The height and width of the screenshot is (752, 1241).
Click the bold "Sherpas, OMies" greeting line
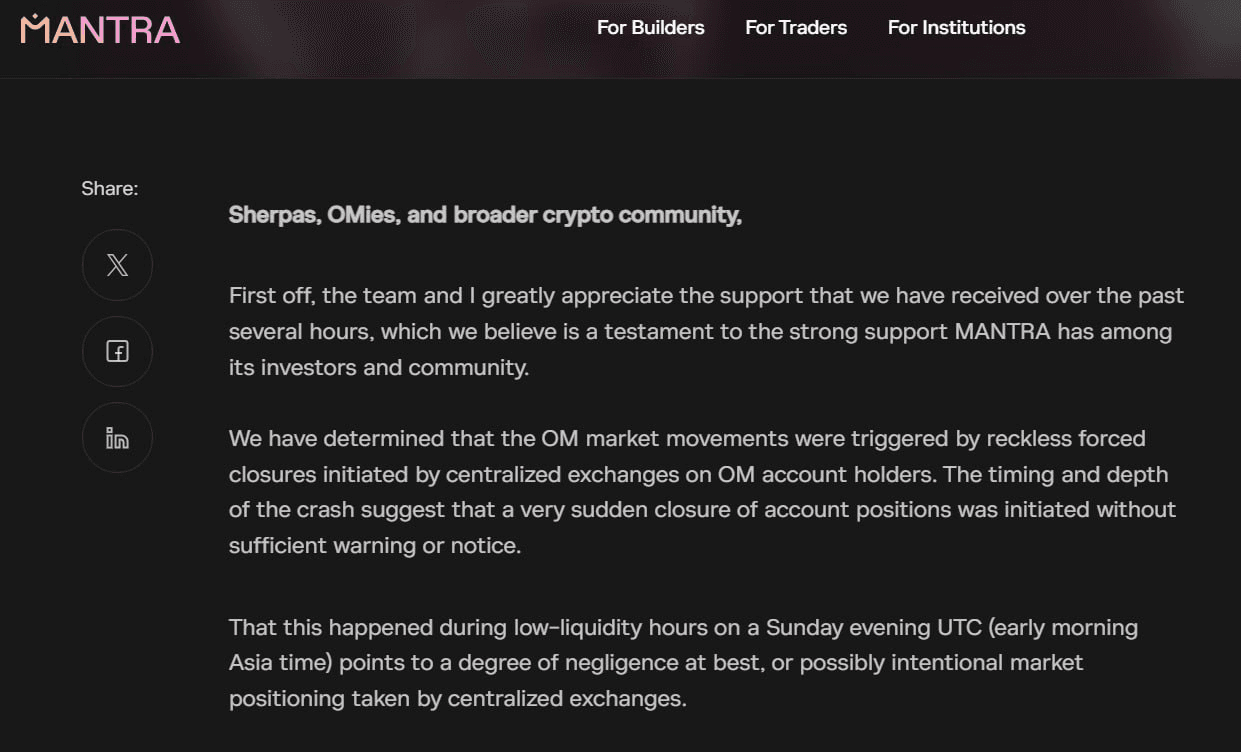coord(485,215)
